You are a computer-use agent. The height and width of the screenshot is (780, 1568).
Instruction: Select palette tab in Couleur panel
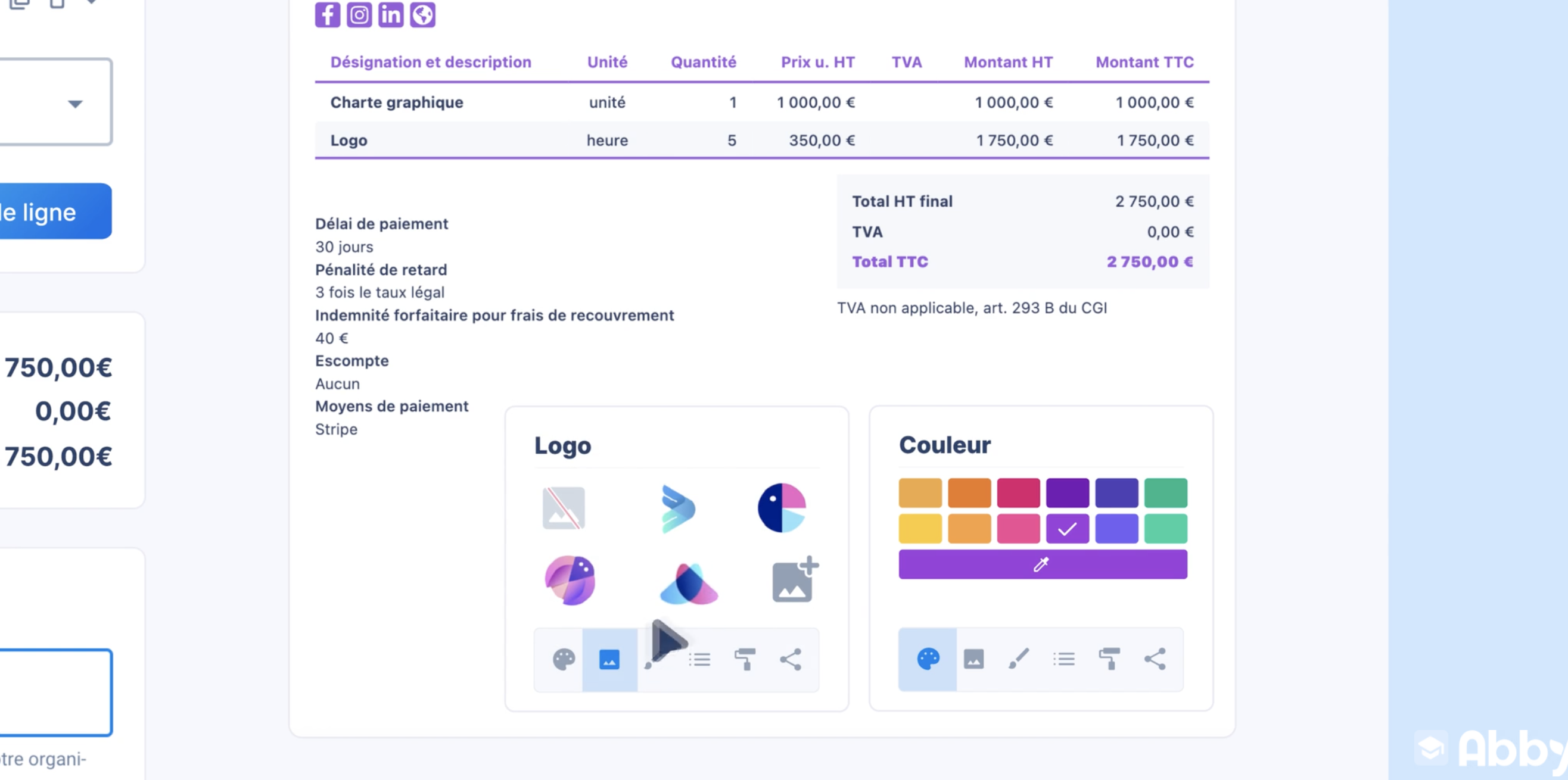pos(928,659)
